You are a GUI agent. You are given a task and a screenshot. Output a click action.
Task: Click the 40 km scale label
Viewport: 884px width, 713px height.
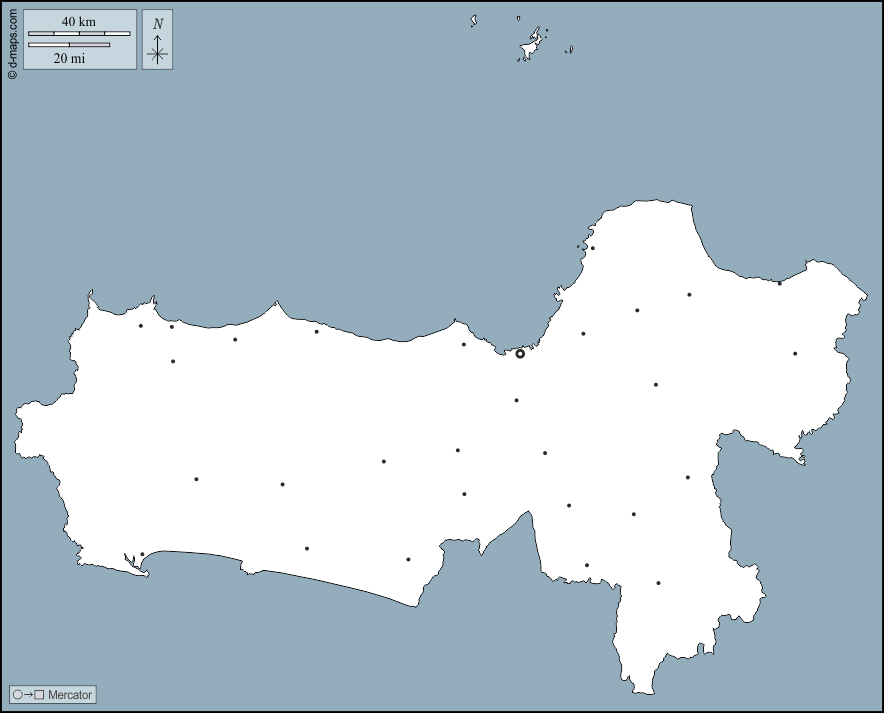(79, 22)
